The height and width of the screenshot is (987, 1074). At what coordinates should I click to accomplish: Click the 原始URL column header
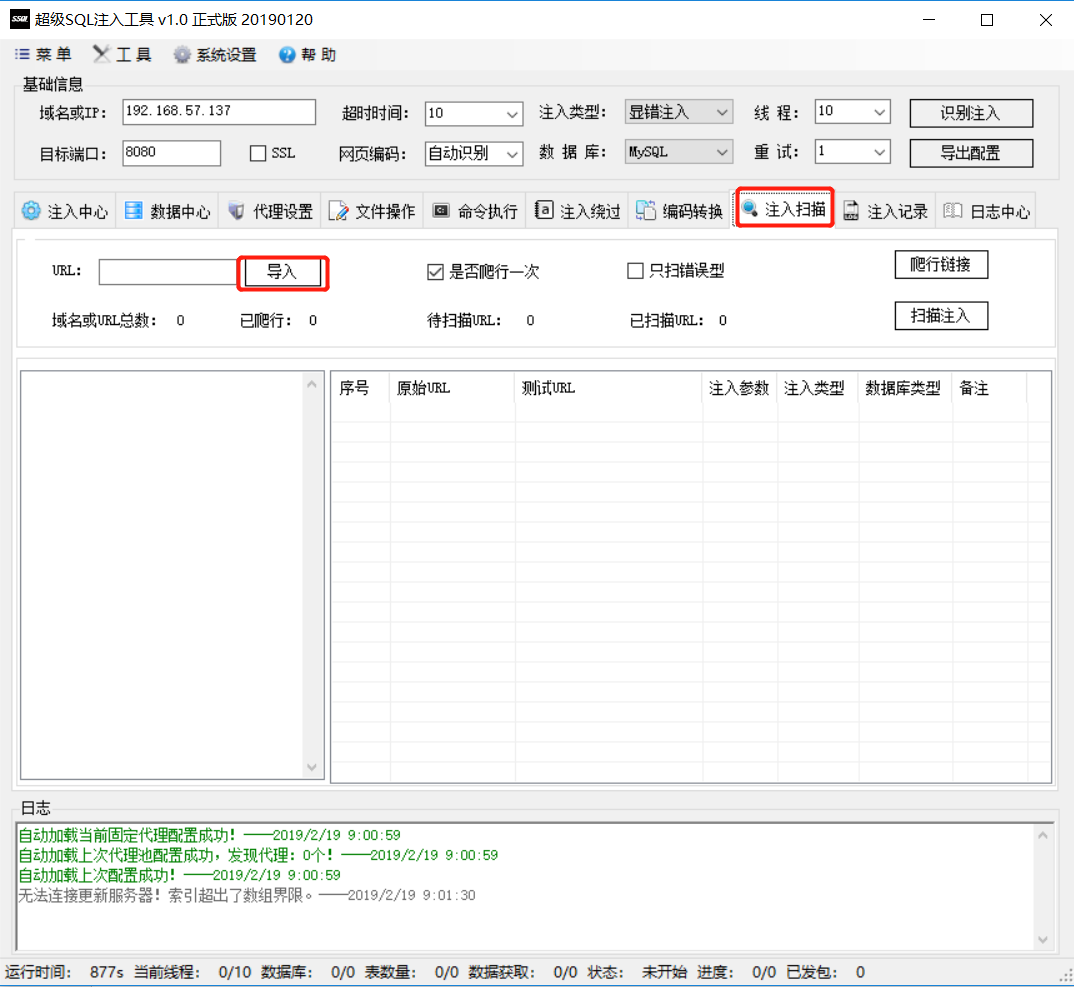coord(451,388)
